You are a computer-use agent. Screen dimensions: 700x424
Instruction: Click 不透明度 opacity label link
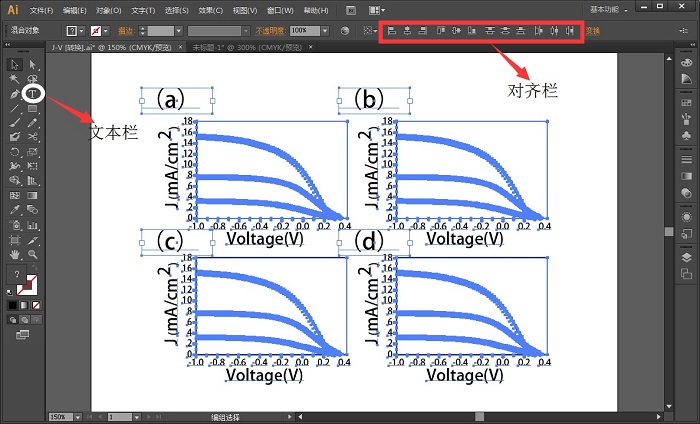[x=270, y=31]
